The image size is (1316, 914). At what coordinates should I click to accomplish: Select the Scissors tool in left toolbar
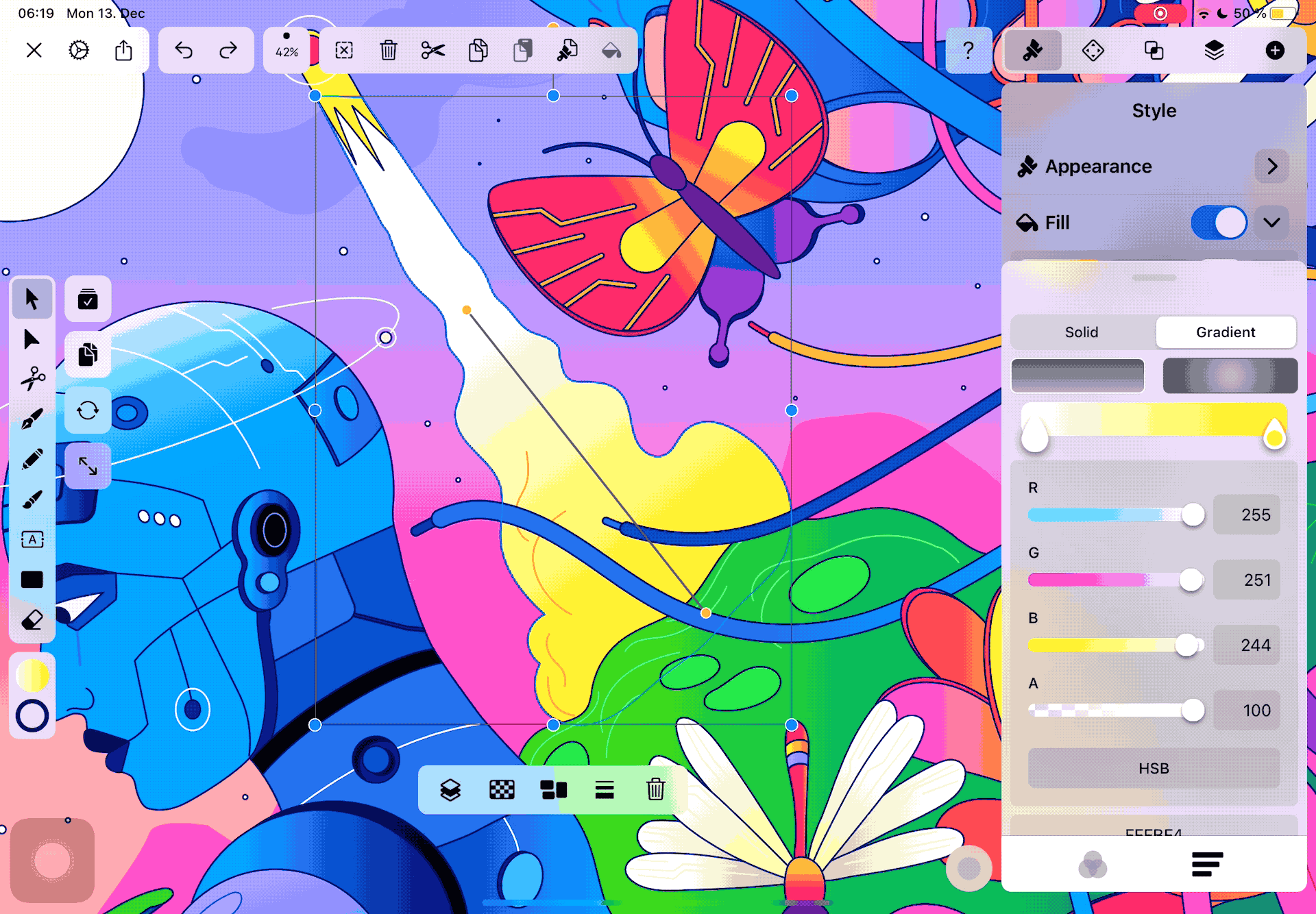(32, 378)
